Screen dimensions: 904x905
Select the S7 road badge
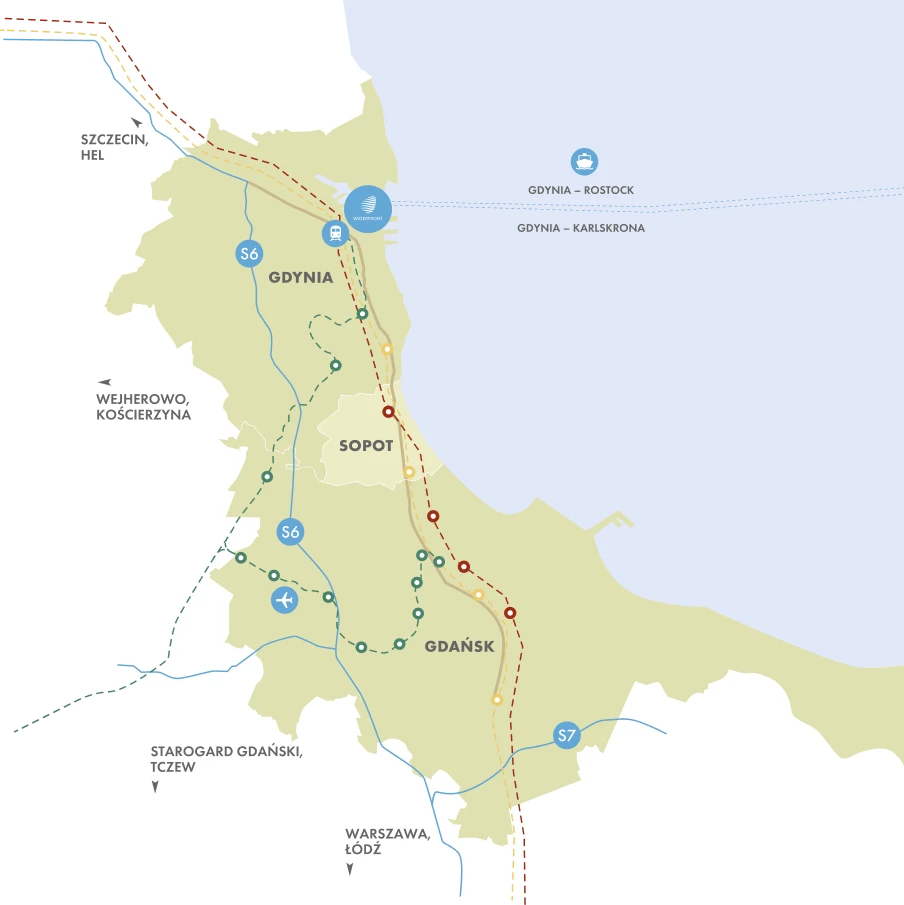[x=567, y=737]
